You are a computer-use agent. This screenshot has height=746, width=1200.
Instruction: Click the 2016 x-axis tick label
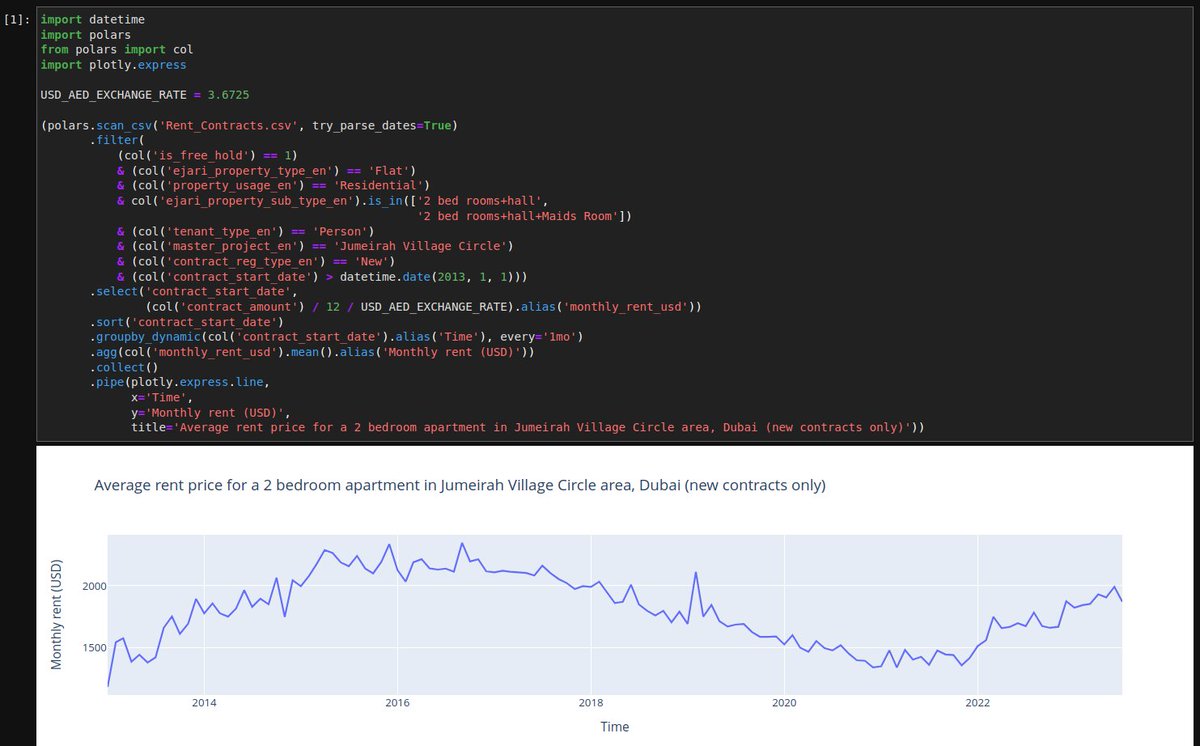coord(397,703)
